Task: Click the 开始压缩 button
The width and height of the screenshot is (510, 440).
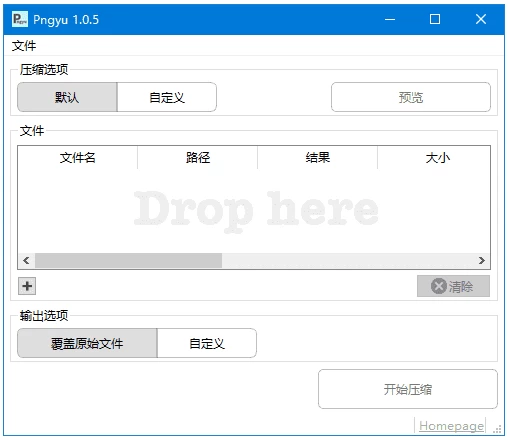Action: [408, 389]
